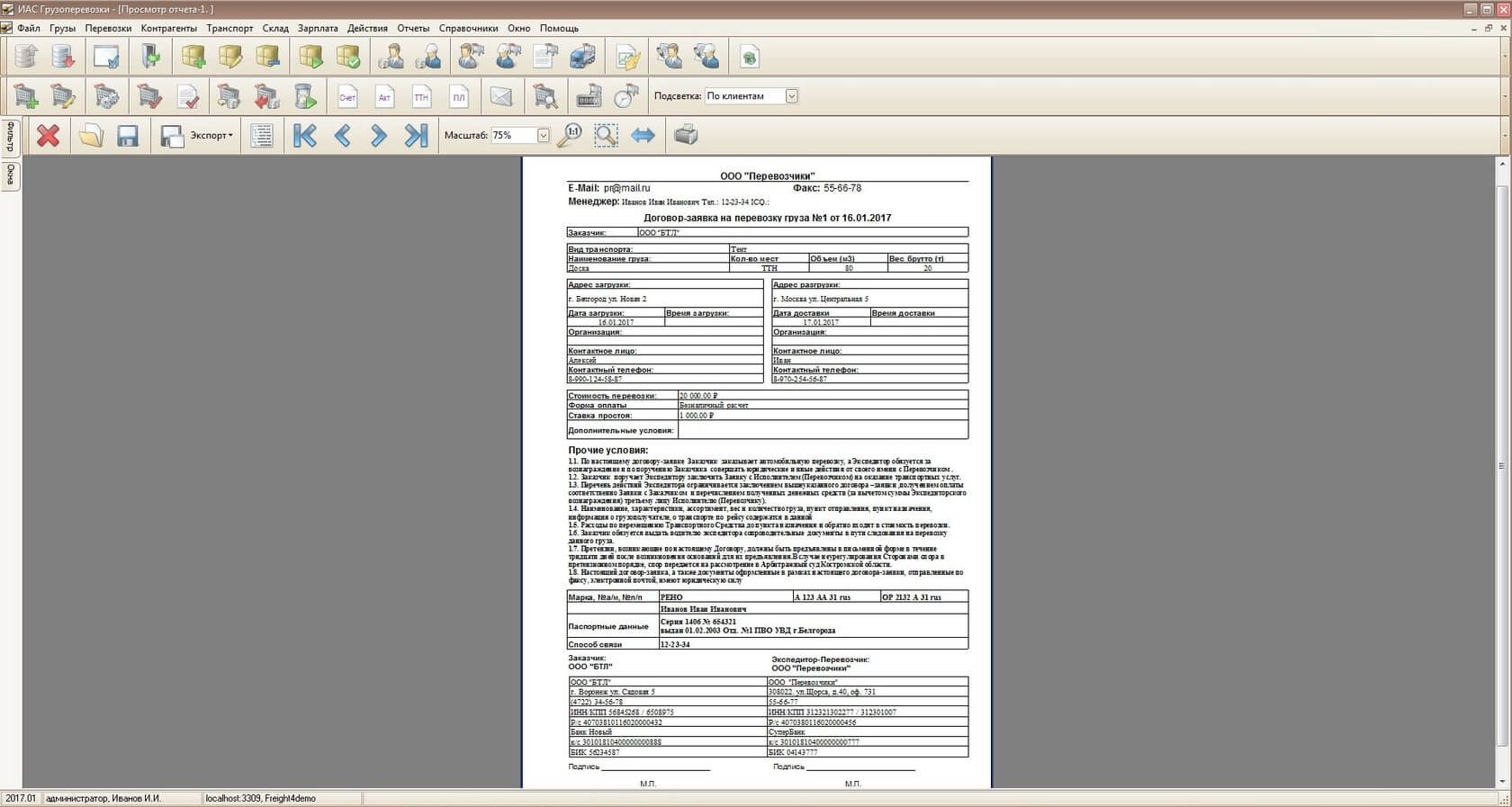
Task: Click the database upload icon in top toolbar
Action: click(26, 57)
